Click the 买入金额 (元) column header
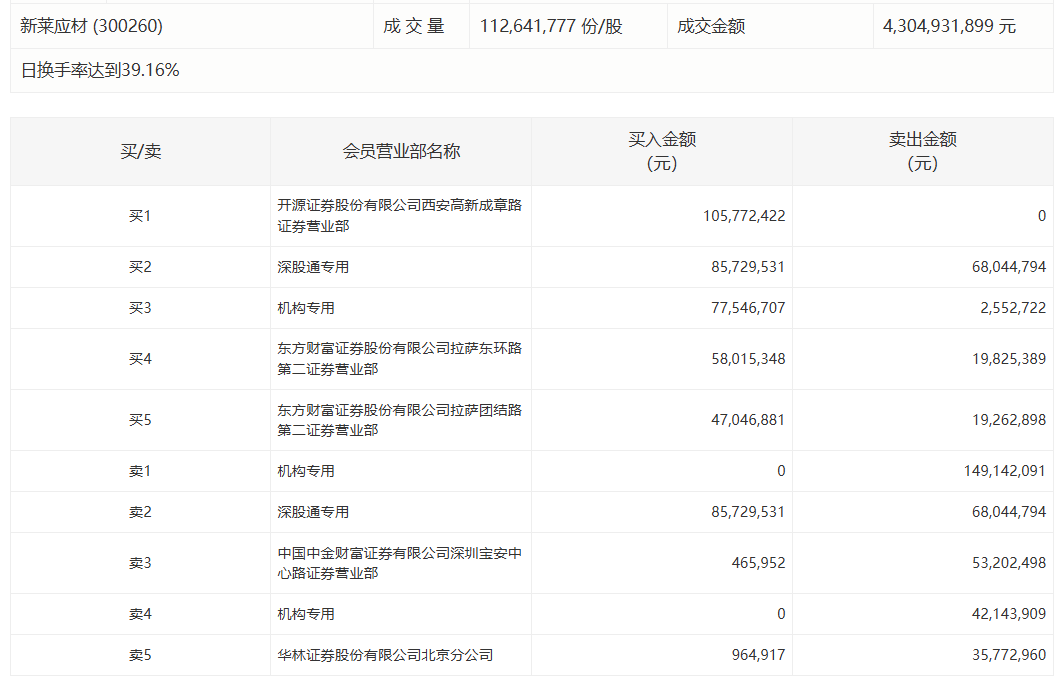The image size is (1063, 688). click(661, 152)
